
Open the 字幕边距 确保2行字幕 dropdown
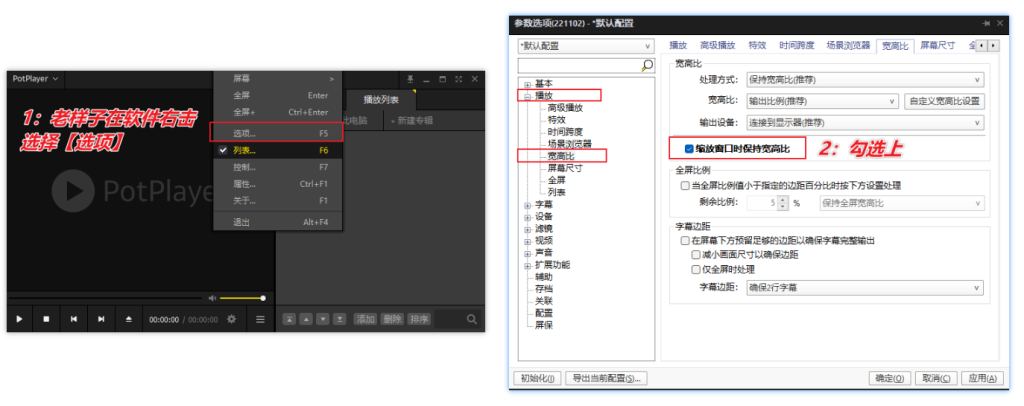click(865, 288)
